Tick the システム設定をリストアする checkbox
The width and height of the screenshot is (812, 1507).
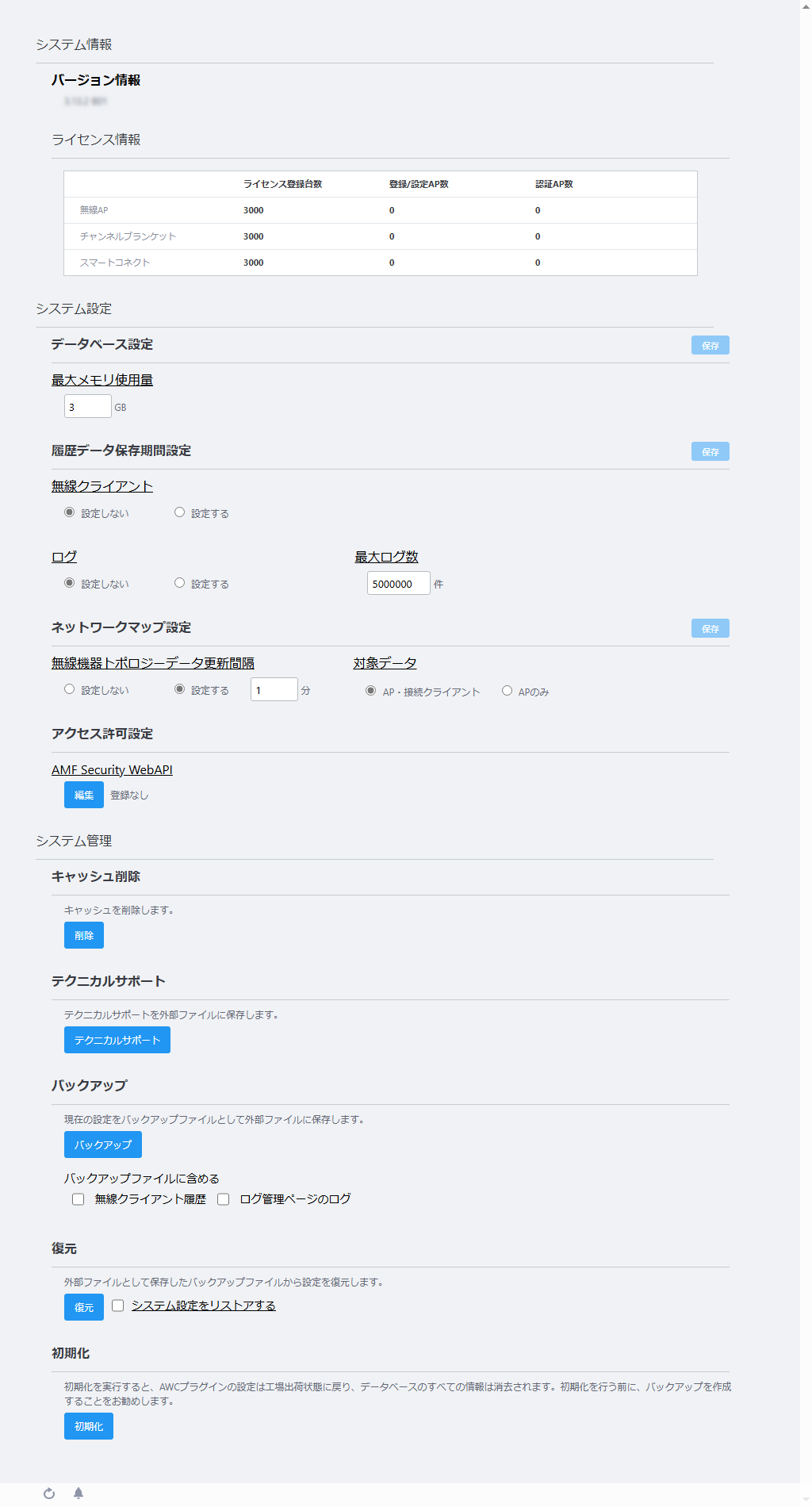[117, 1306]
